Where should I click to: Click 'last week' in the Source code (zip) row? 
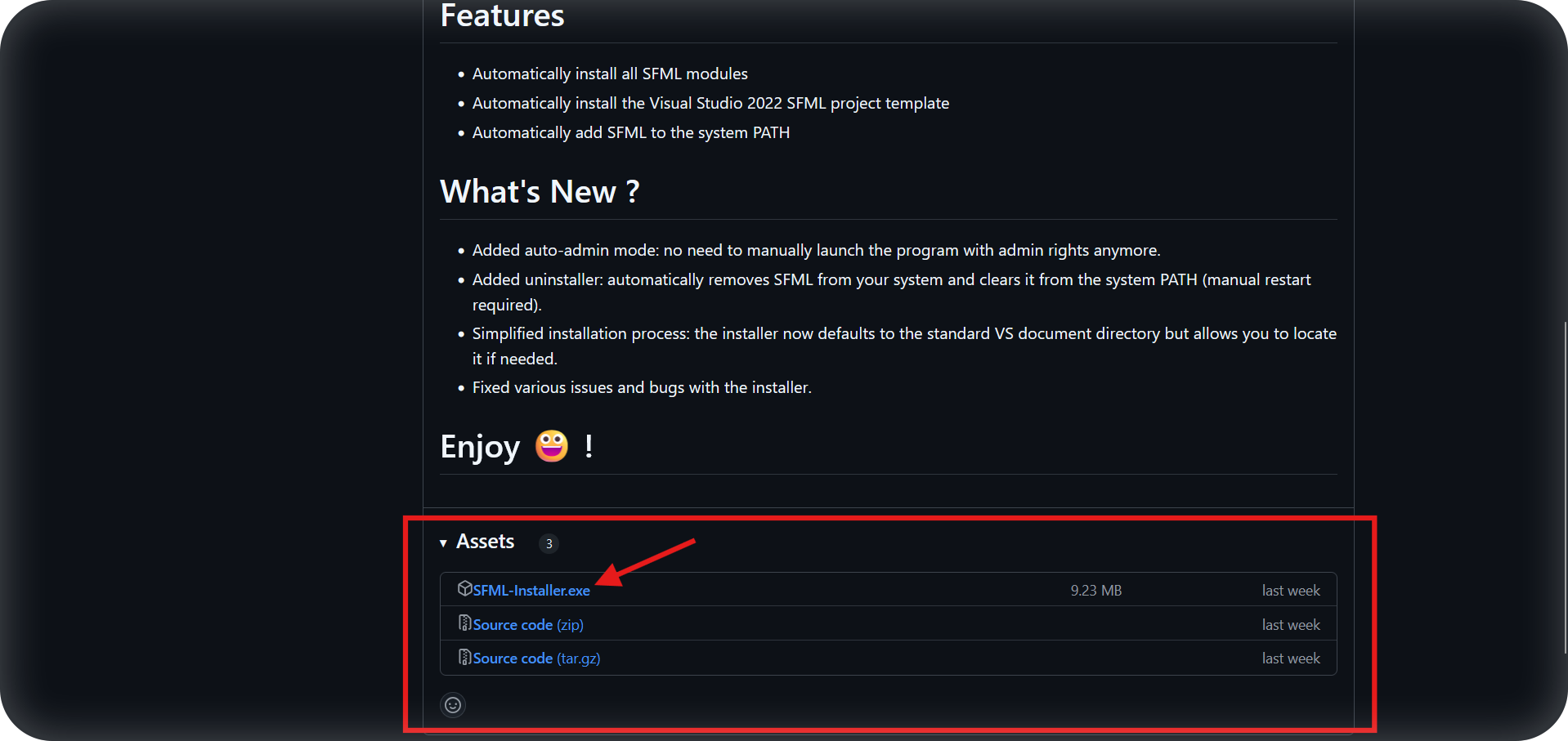[1291, 625]
